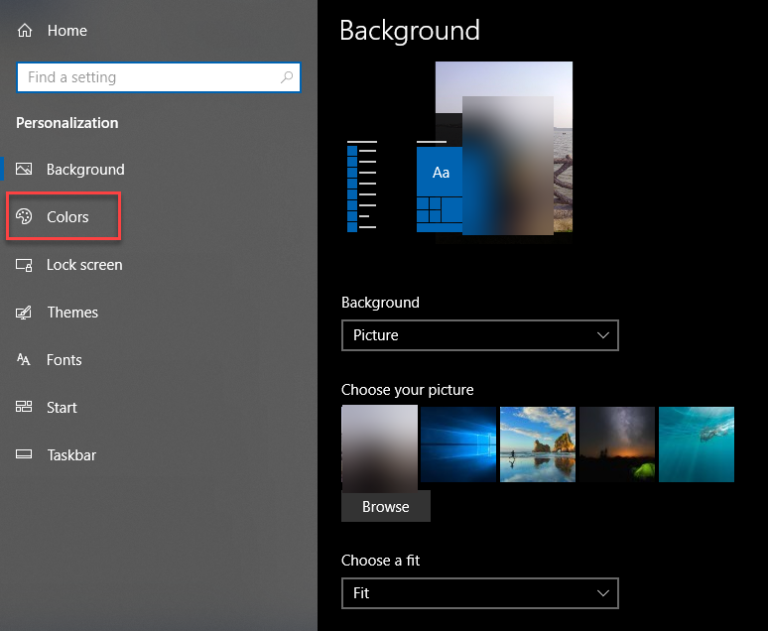Viewport: 768px width, 631px height.
Task: Open the Fonts settings
Action: 64,360
